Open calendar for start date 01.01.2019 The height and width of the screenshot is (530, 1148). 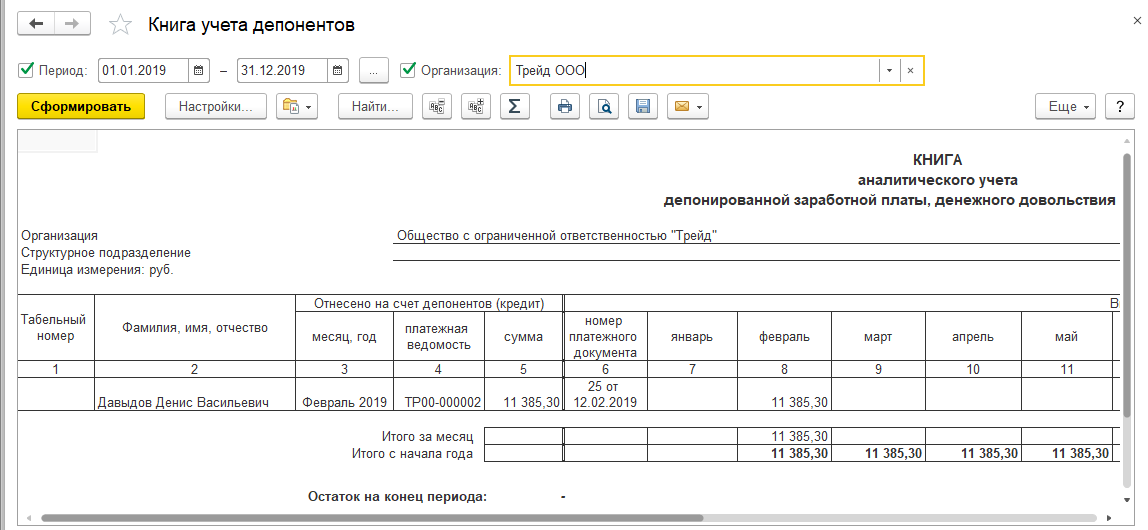[x=198, y=71]
